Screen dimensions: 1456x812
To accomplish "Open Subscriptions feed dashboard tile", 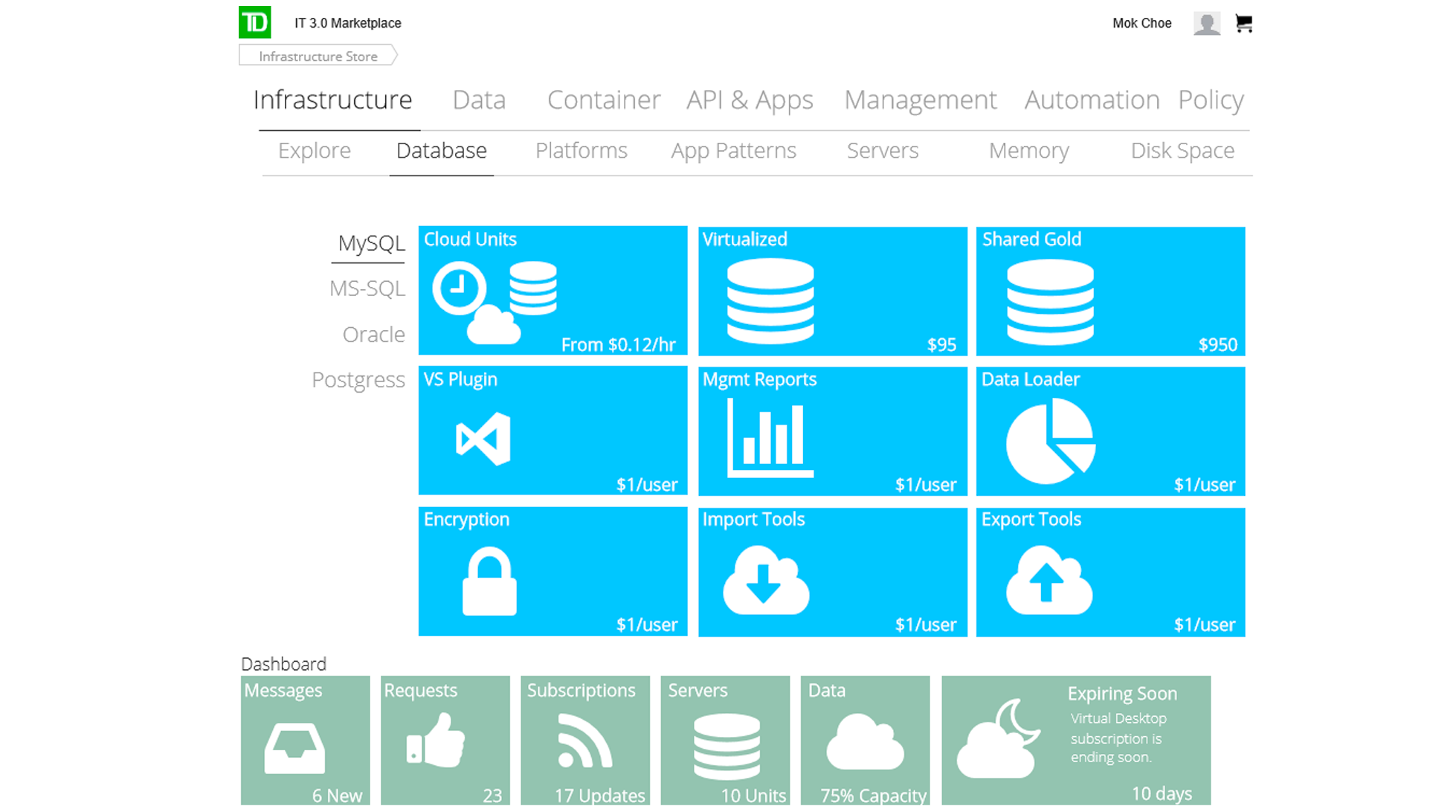I will coord(585,740).
